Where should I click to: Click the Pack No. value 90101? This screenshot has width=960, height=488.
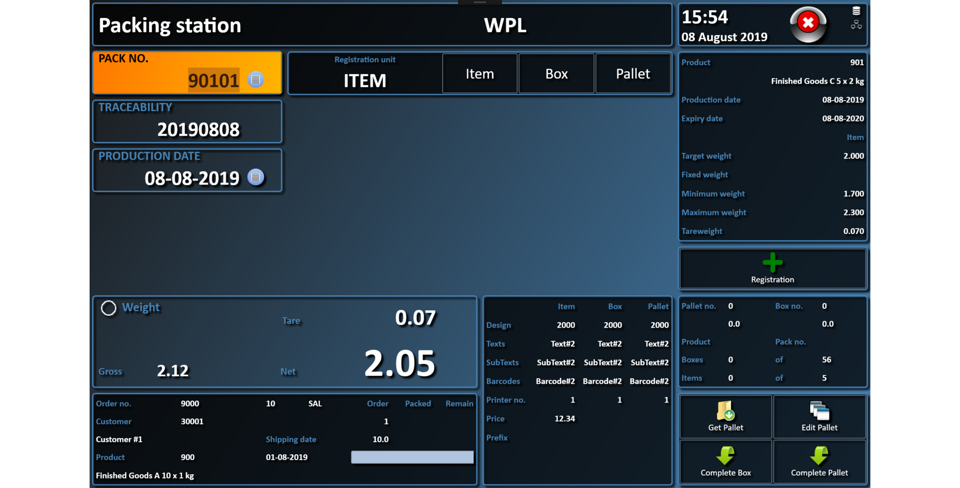click(213, 80)
